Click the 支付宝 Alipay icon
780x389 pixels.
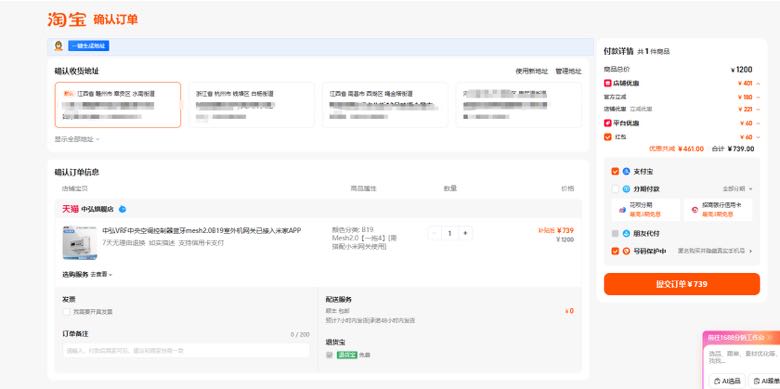pyautogui.click(x=626, y=172)
